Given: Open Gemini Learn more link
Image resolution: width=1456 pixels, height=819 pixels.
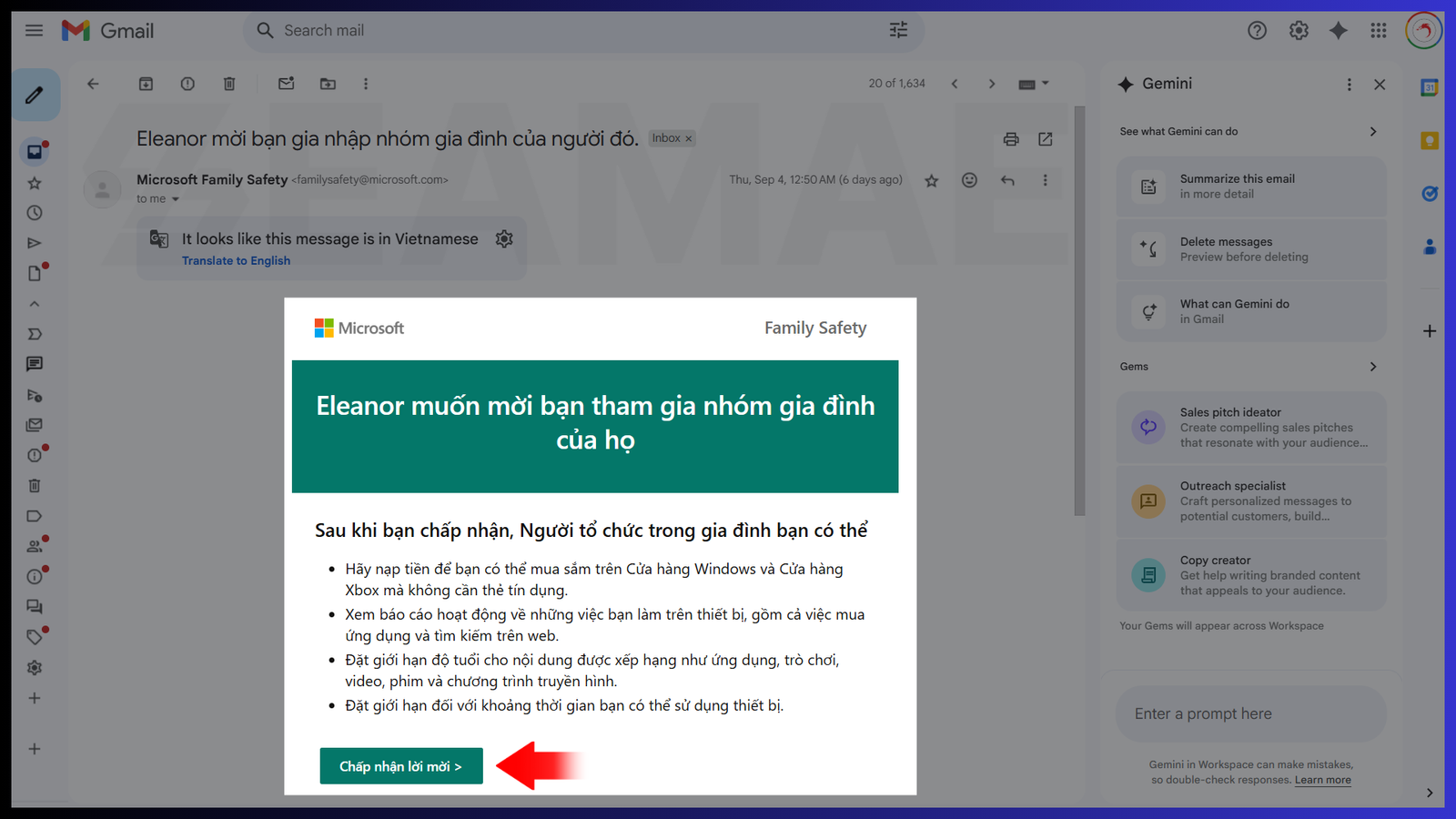Looking at the screenshot, I should [x=1323, y=780].
